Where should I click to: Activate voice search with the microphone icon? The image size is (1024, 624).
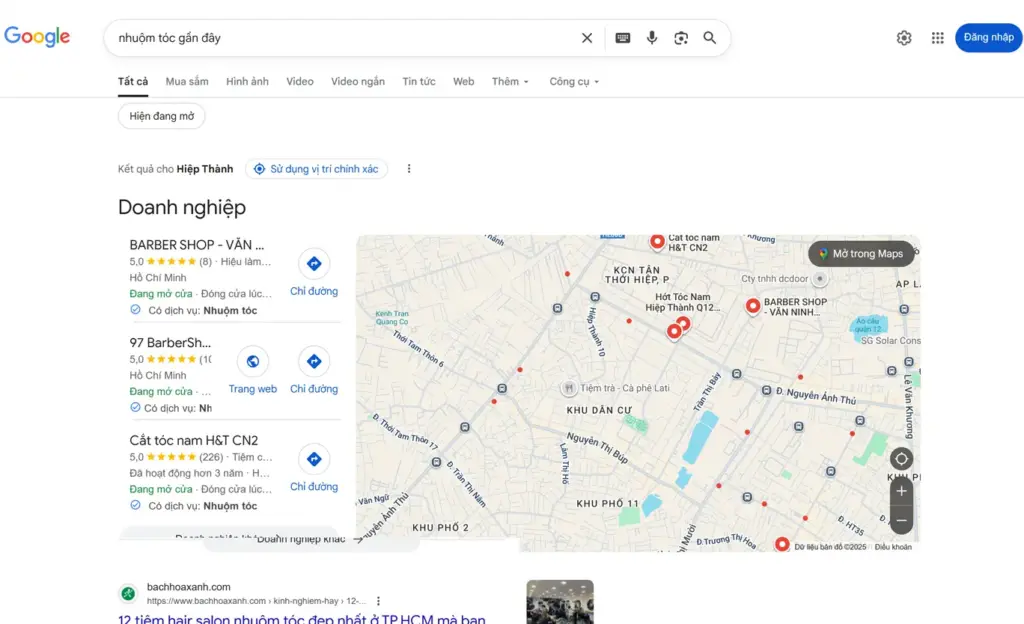coord(651,37)
